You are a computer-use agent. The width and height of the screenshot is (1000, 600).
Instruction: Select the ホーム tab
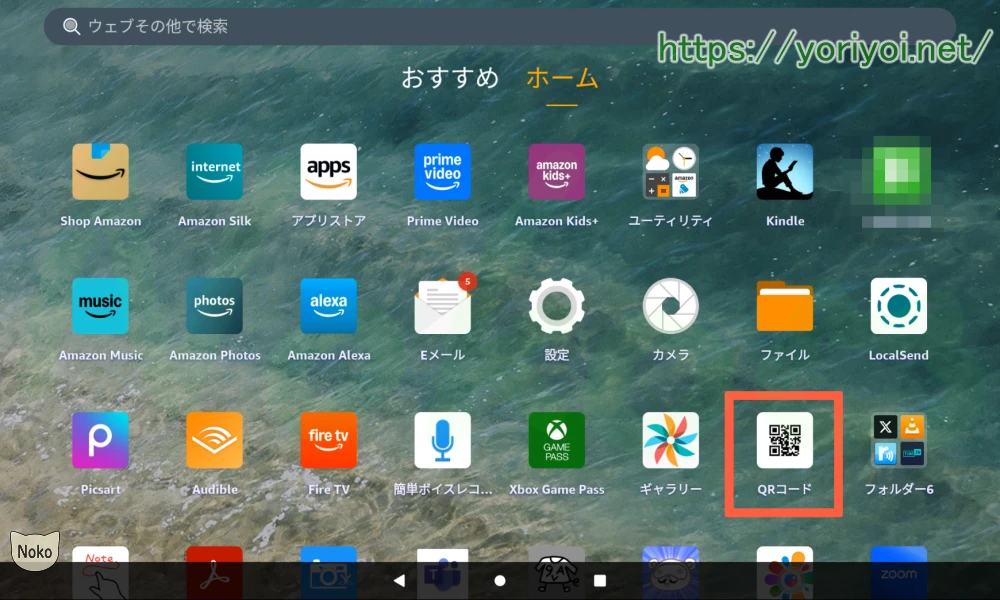[562, 78]
